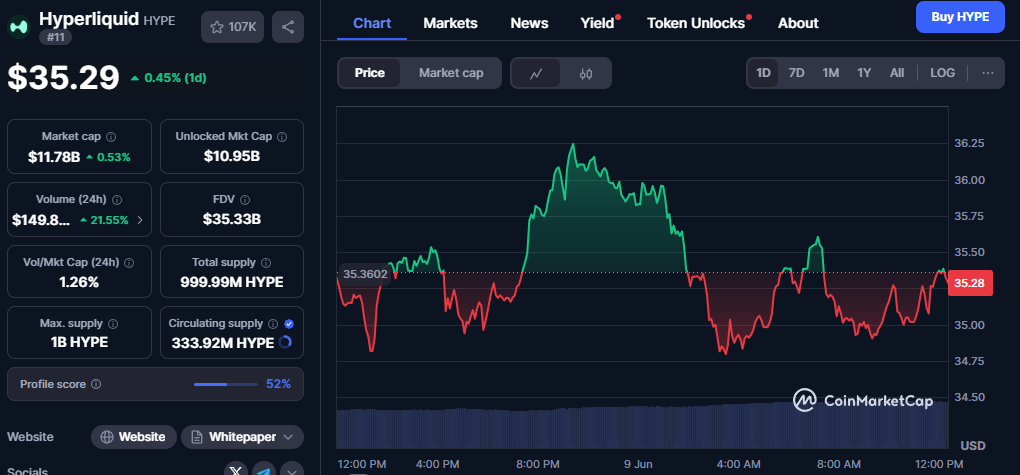Expand the Whitepaper dropdown
1020x475 pixels.
pyautogui.click(x=242, y=437)
